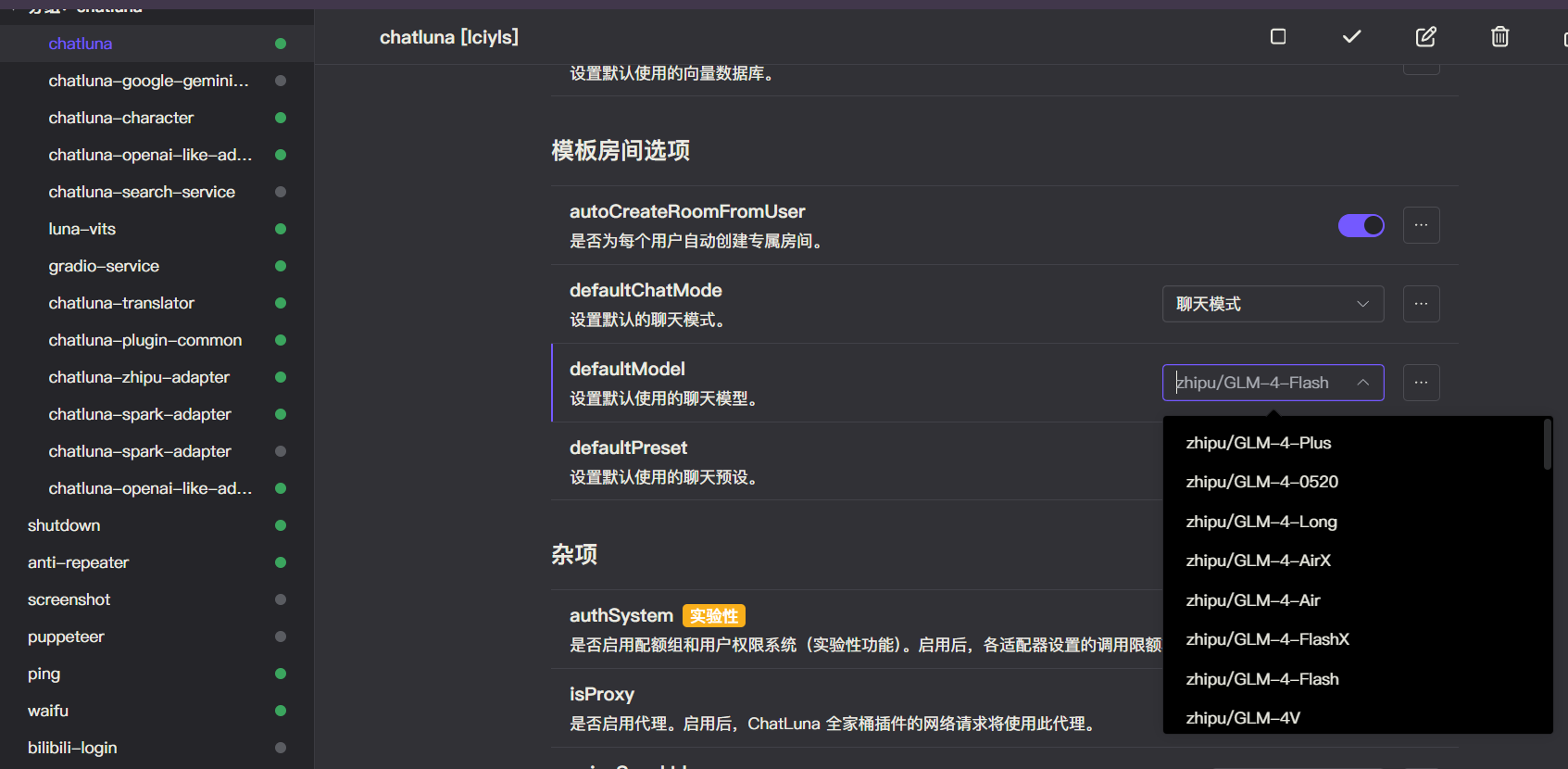Open gradio-service plugin entry
Screen dimensions: 1568x769
(157, 266)
